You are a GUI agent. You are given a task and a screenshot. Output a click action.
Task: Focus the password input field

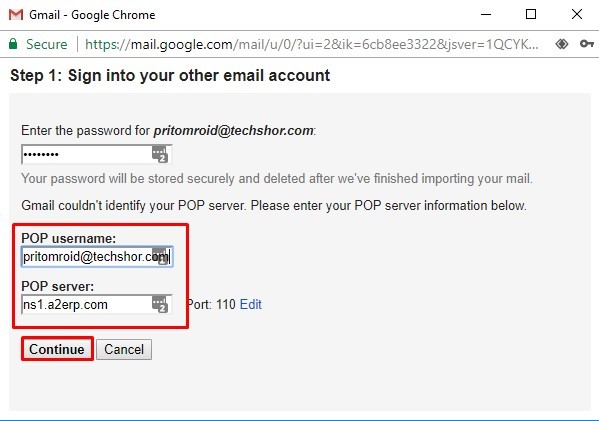pos(96,154)
